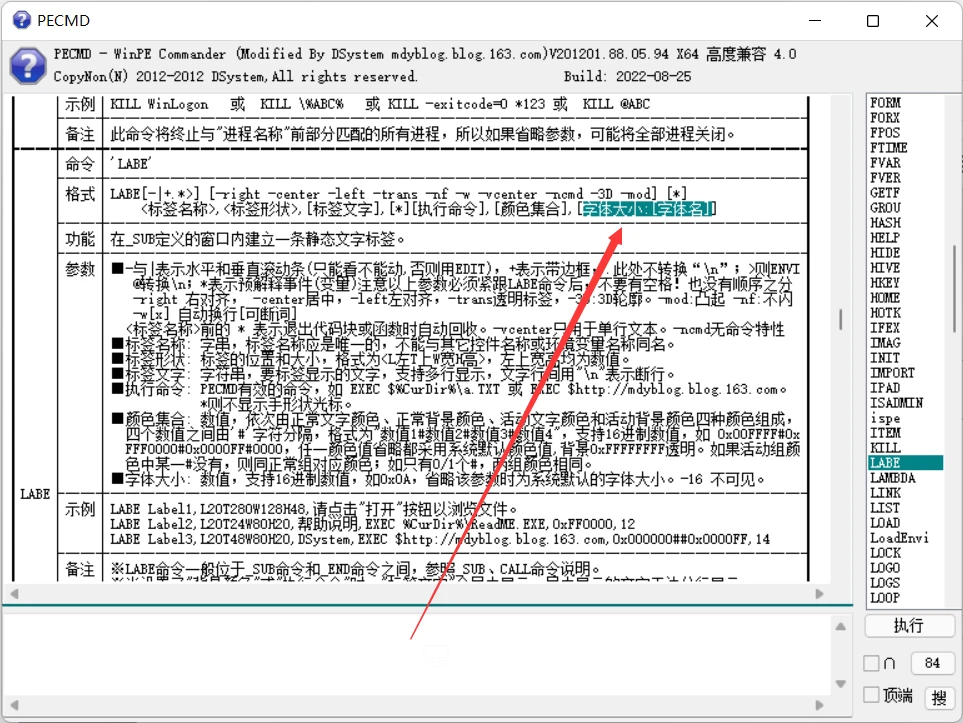
Task: Maximize the PECMD window
Action: (873, 21)
